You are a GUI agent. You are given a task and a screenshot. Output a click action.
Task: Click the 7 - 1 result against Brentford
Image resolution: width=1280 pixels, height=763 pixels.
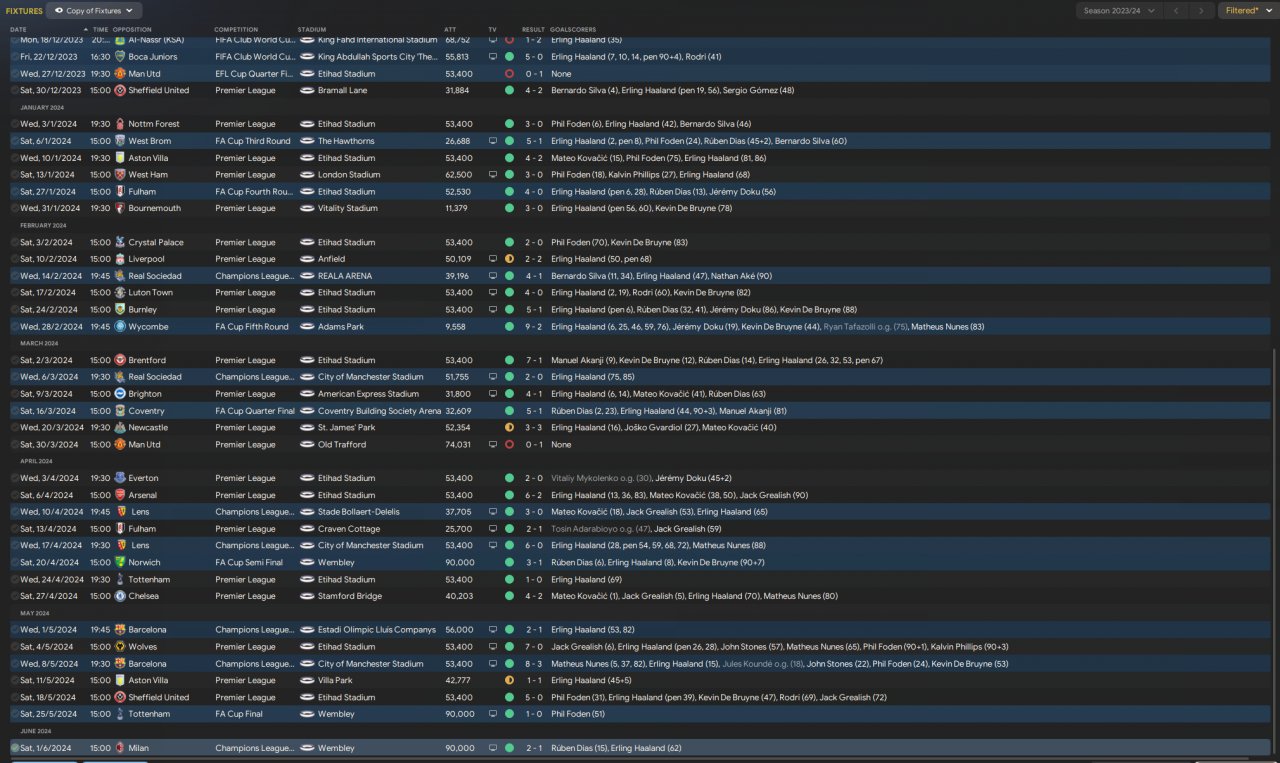click(x=534, y=360)
